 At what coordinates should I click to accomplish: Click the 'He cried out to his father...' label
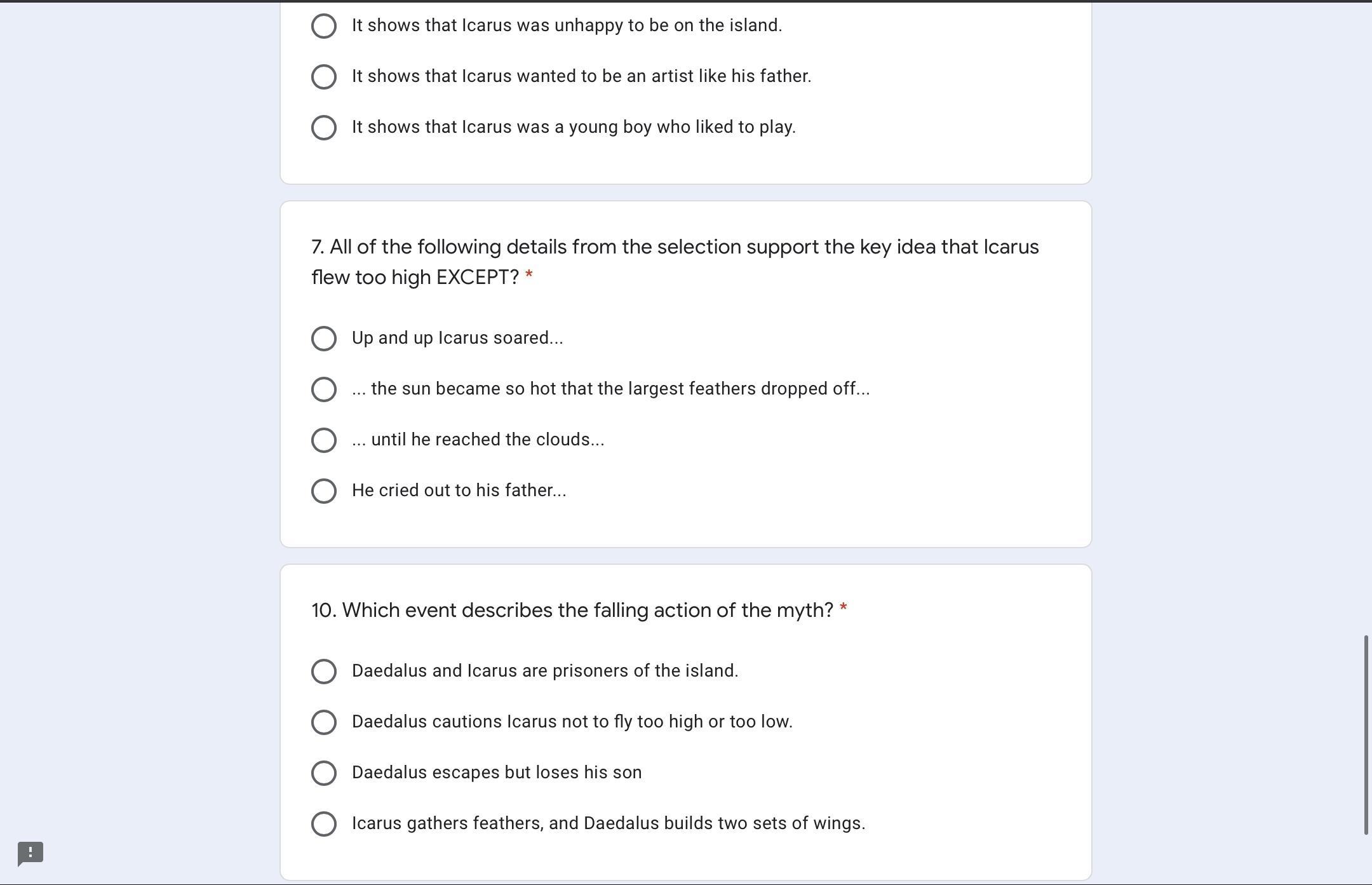pyautogui.click(x=459, y=490)
